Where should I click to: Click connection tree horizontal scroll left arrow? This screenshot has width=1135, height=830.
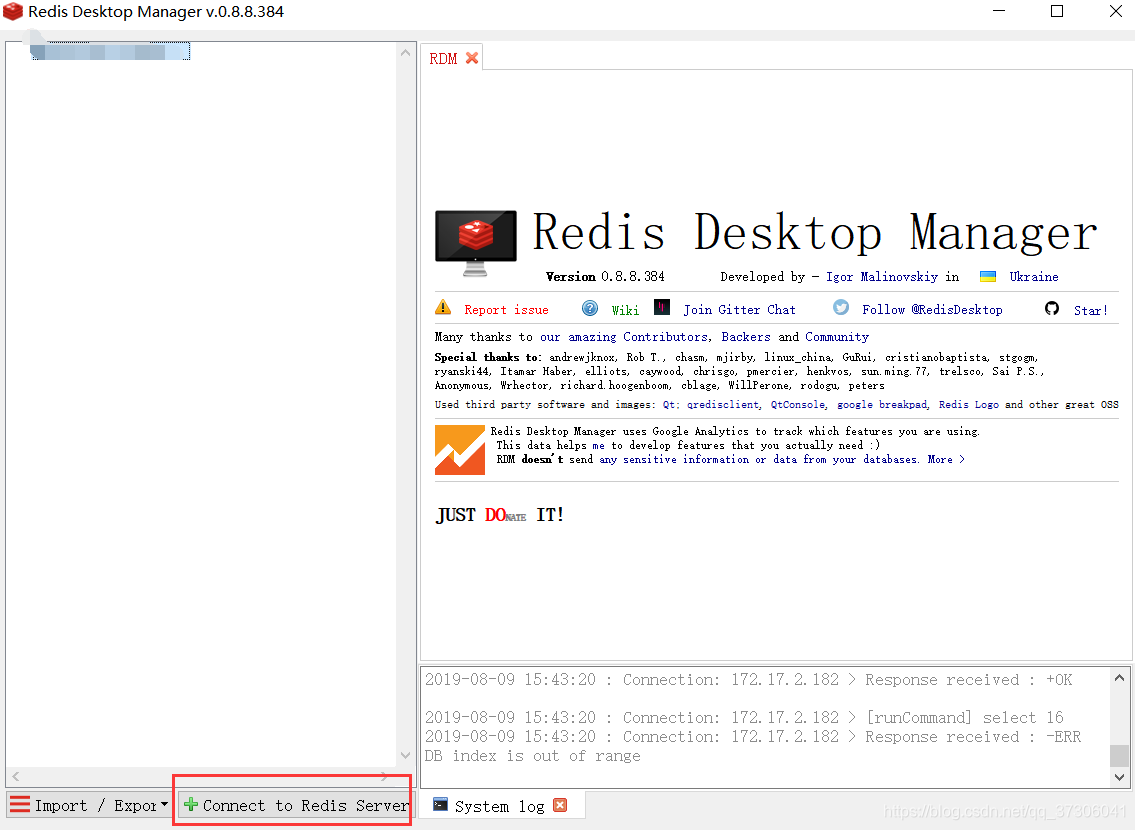click(x=16, y=776)
